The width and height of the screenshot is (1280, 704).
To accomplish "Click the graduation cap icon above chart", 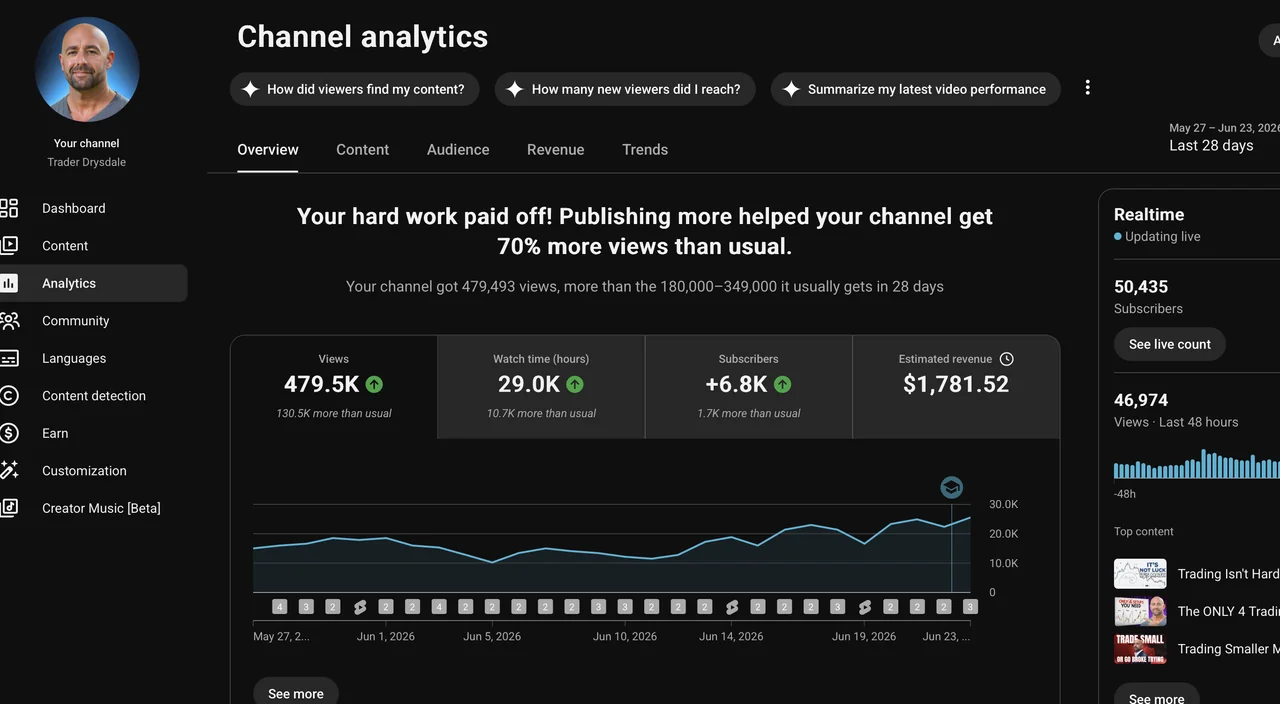I will (951, 488).
